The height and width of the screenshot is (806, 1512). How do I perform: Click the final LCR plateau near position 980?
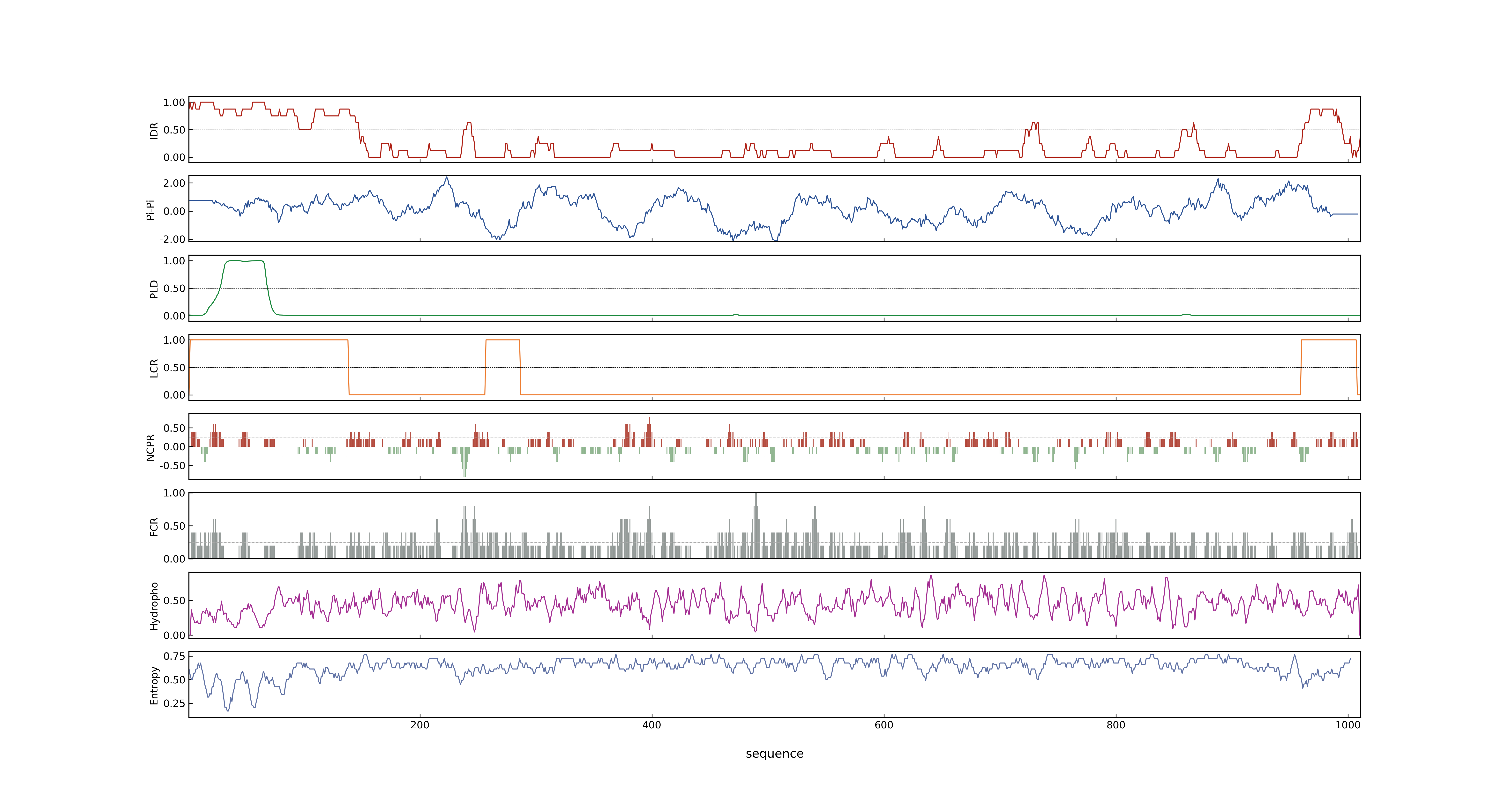point(1329,340)
